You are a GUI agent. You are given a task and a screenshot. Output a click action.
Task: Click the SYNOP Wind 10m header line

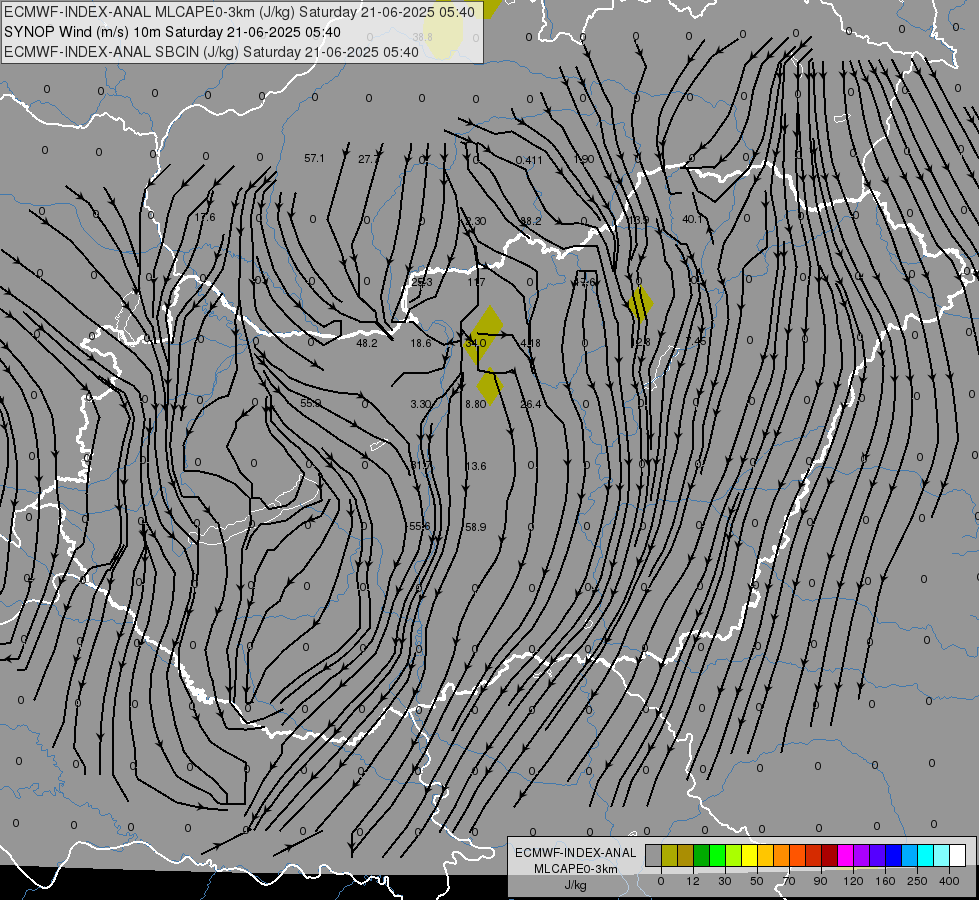pyautogui.click(x=172, y=32)
